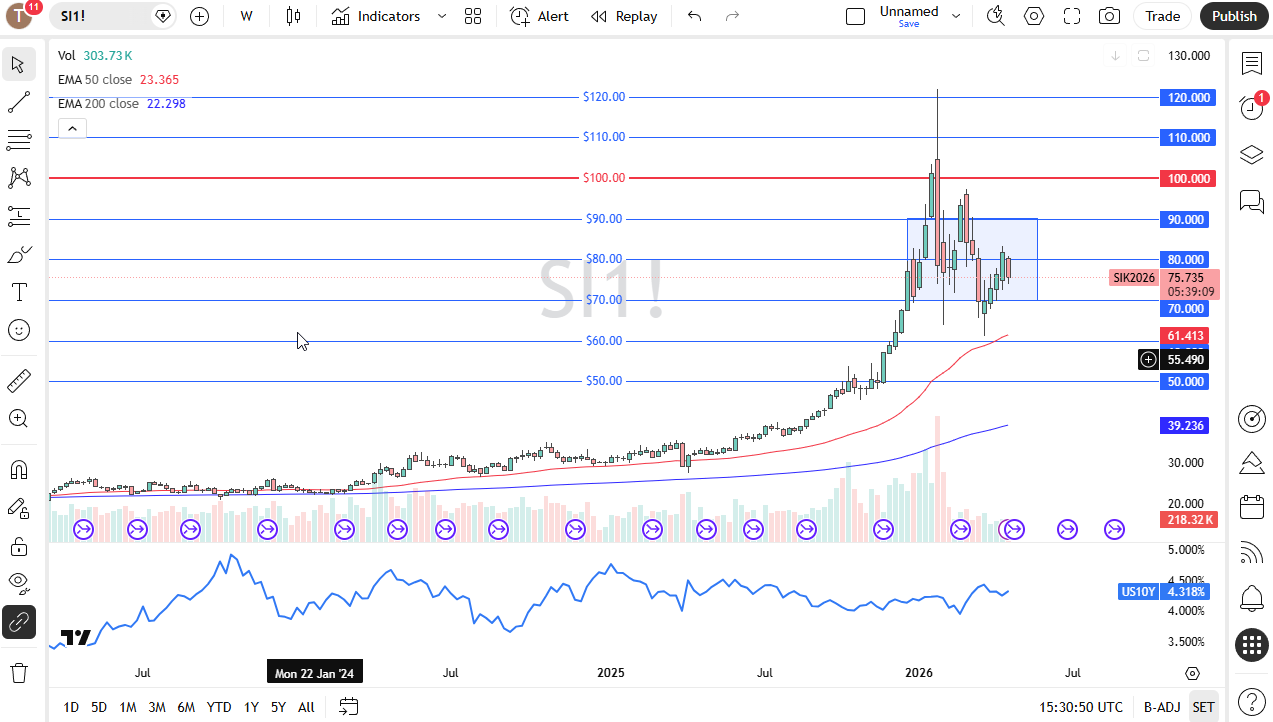This screenshot has height=722, width=1273.
Task: Expand the Unnamed layout dropdown arrow
Action: (956, 16)
